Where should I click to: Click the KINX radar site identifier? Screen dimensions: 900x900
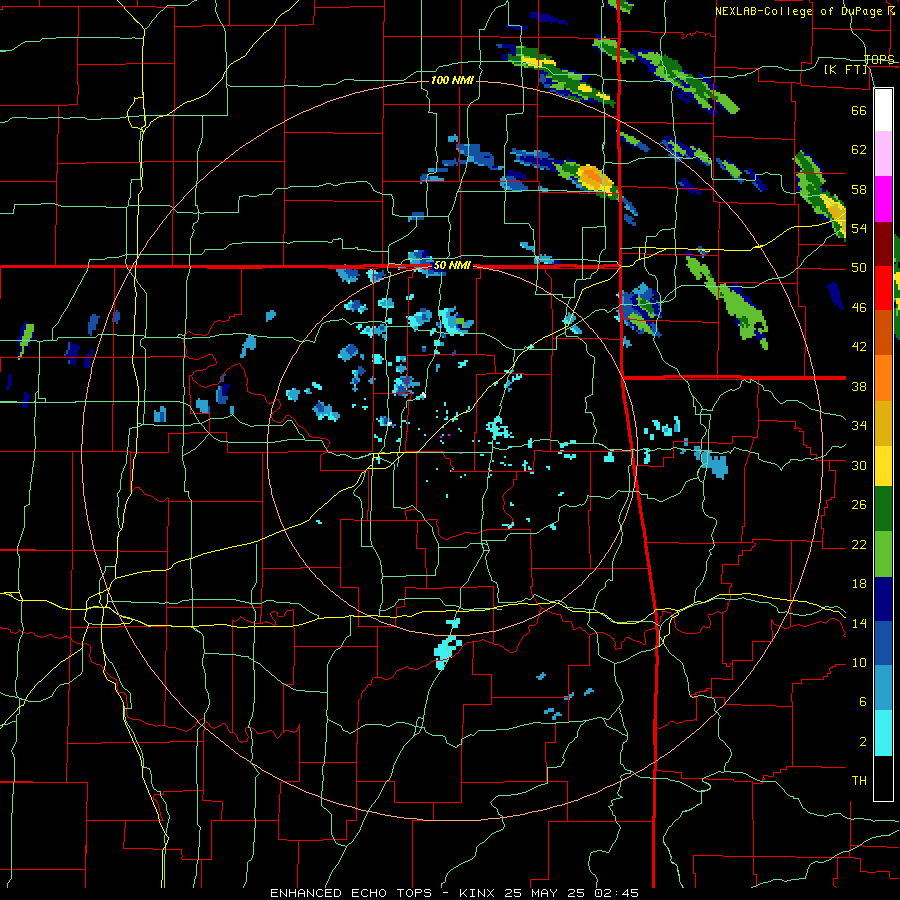(x=479, y=893)
